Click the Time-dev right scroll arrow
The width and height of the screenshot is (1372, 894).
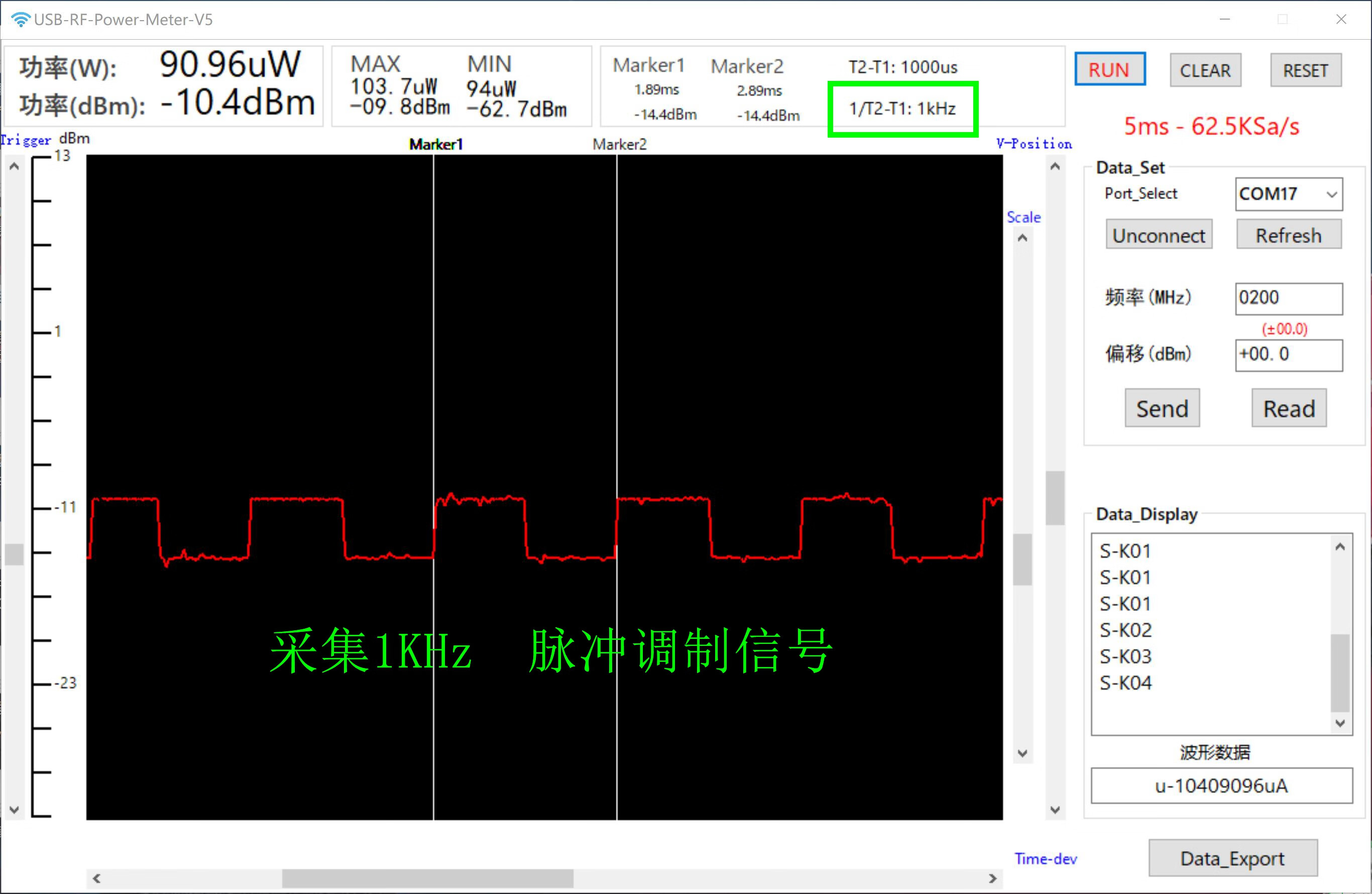coord(992,878)
